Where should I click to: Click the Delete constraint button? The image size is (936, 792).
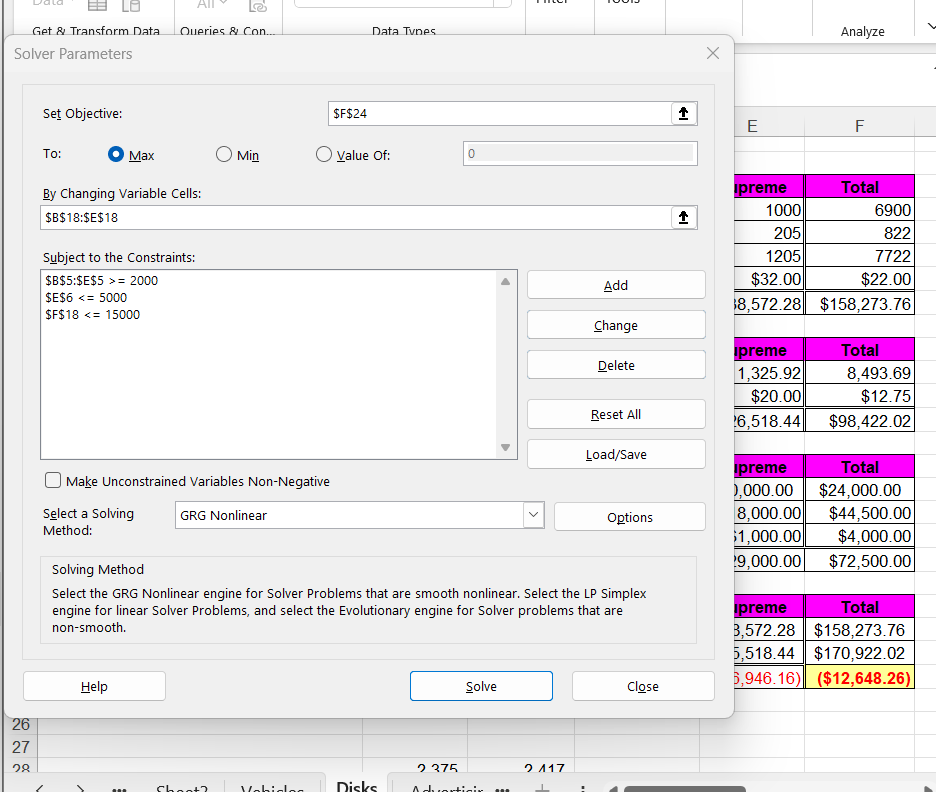(x=616, y=365)
